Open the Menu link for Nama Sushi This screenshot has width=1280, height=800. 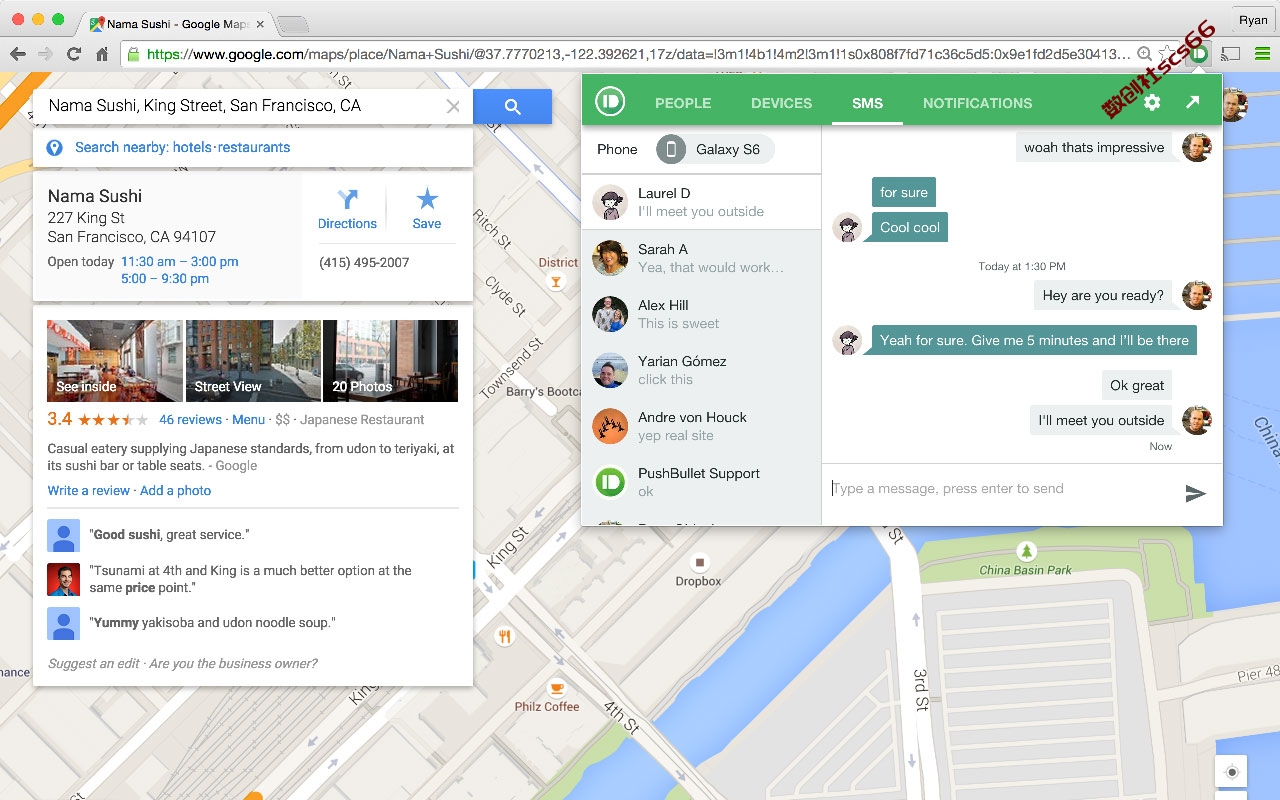coord(248,420)
